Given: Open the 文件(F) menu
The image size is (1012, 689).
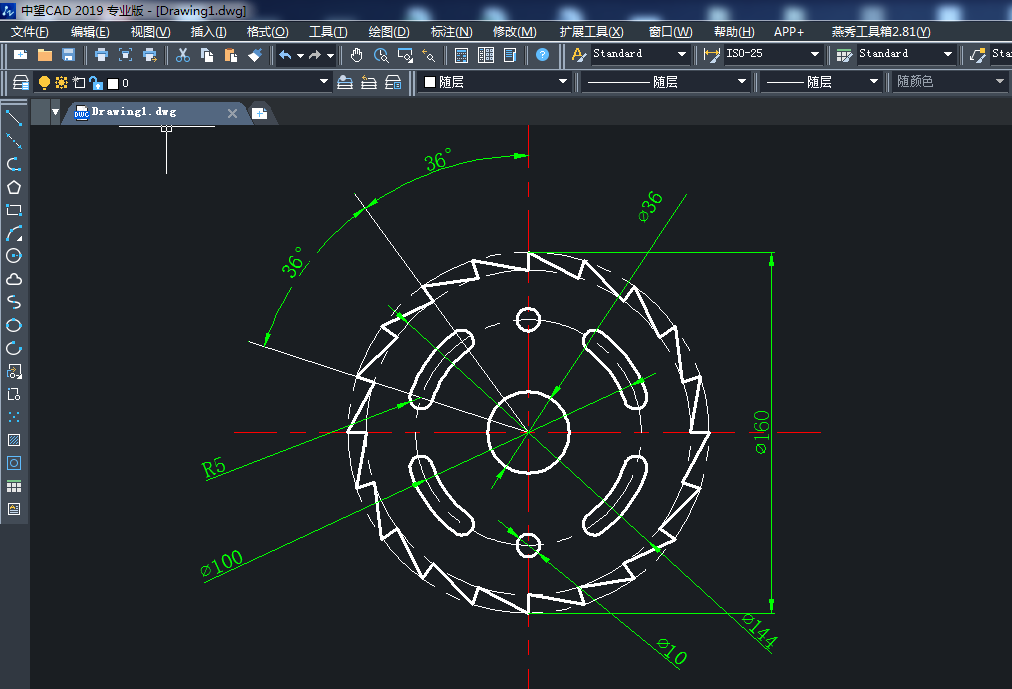Looking at the screenshot, I should tap(30, 32).
